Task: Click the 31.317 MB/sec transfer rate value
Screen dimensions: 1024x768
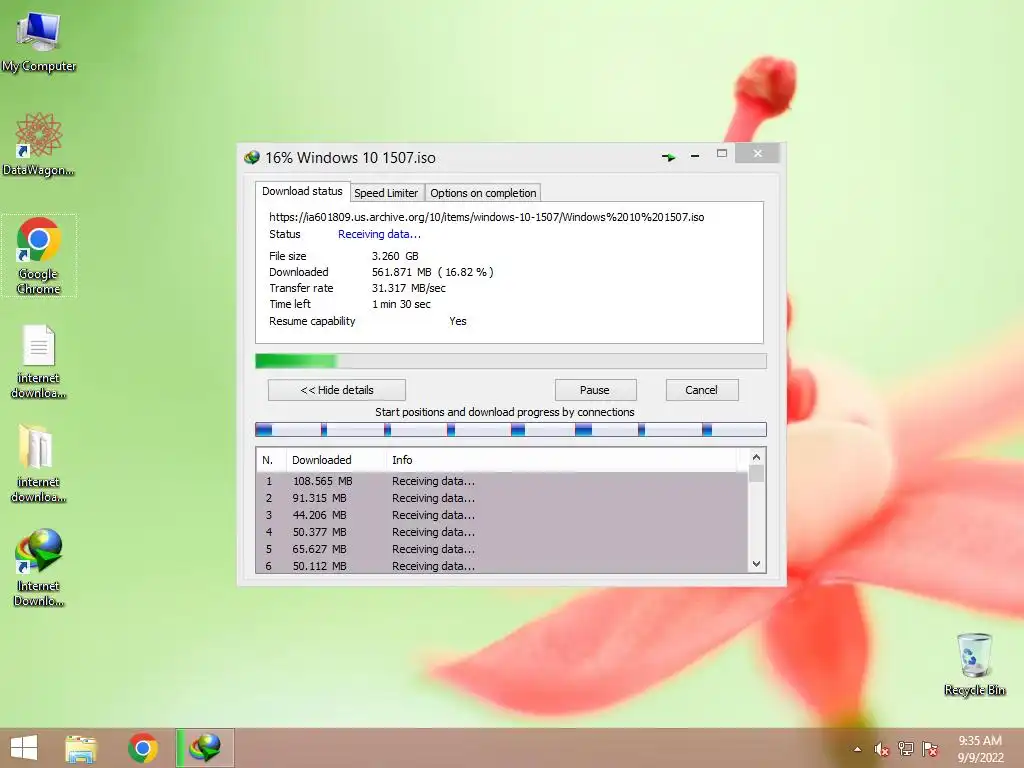Action: pyautogui.click(x=409, y=288)
